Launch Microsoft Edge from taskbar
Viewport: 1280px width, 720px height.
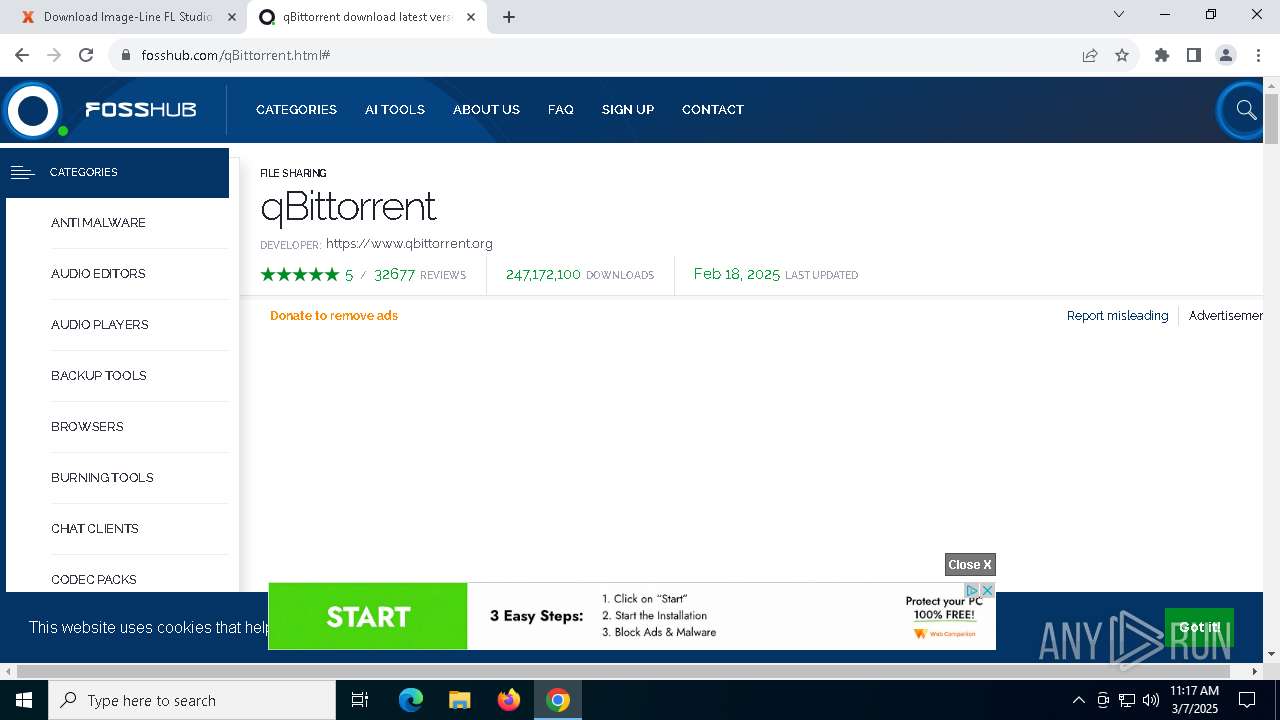pos(411,700)
